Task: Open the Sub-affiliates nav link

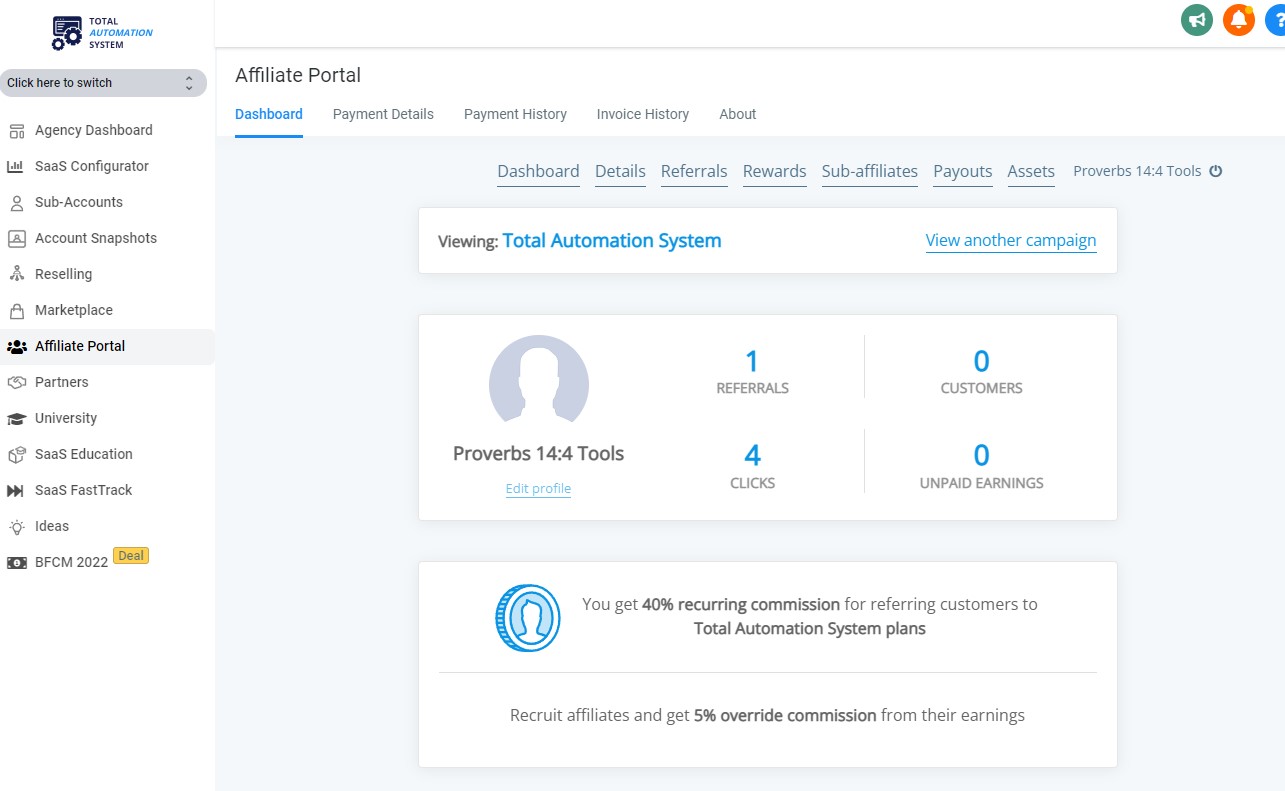Action: click(870, 171)
